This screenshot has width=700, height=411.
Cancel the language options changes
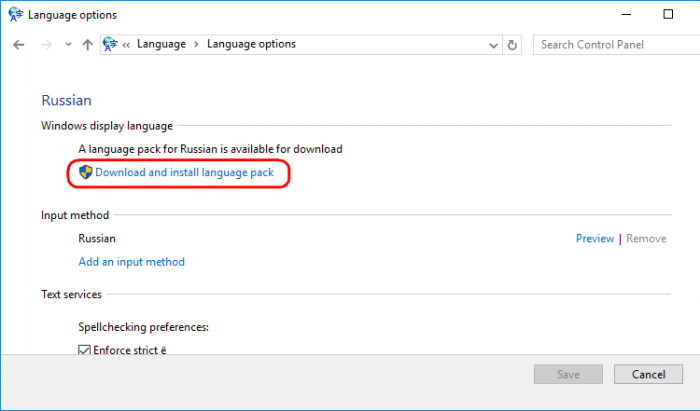[648, 374]
